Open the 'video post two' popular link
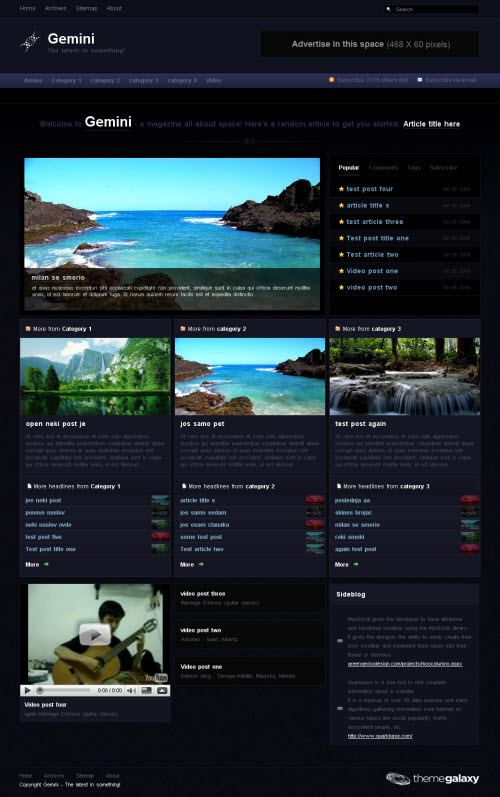Screen dimensions: 500x797 click(x=372, y=287)
